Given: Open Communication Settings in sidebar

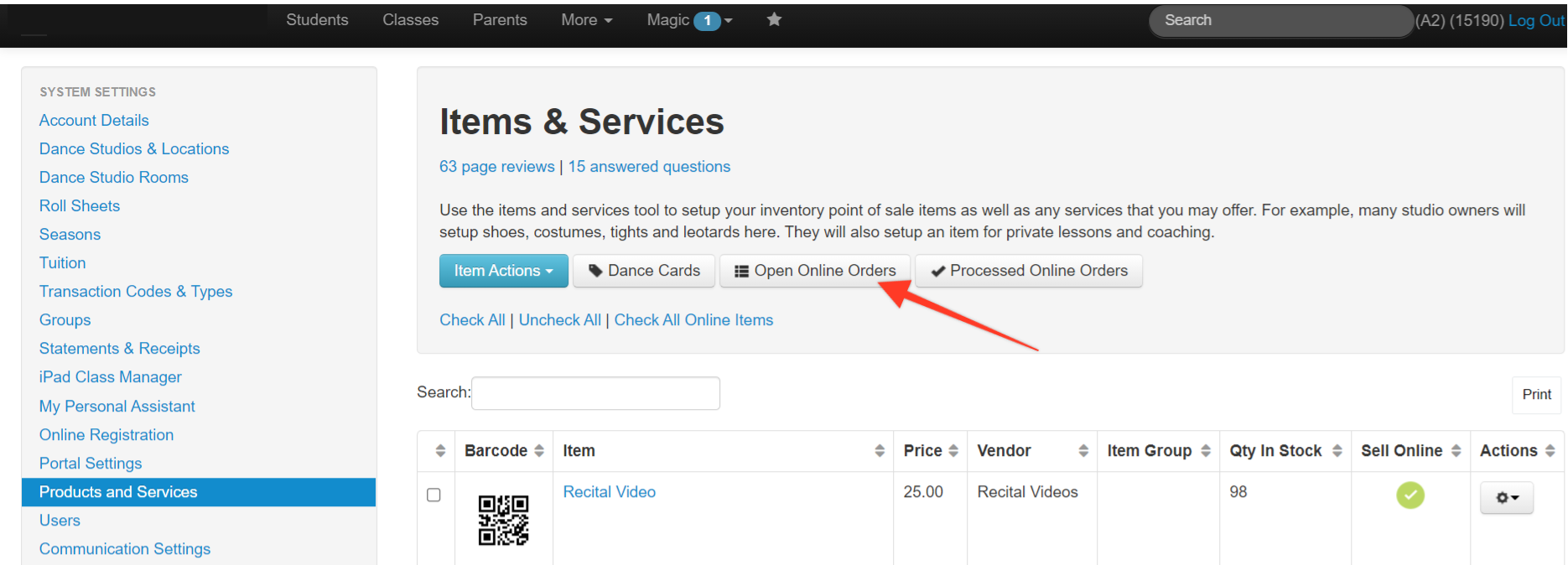Looking at the screenshot, I should (x=125, y=549).
